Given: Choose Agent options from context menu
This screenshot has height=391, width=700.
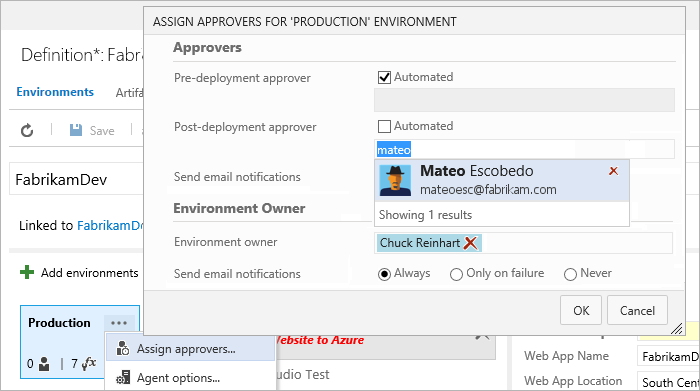Looking at the screenshot, I should (191, 378).
